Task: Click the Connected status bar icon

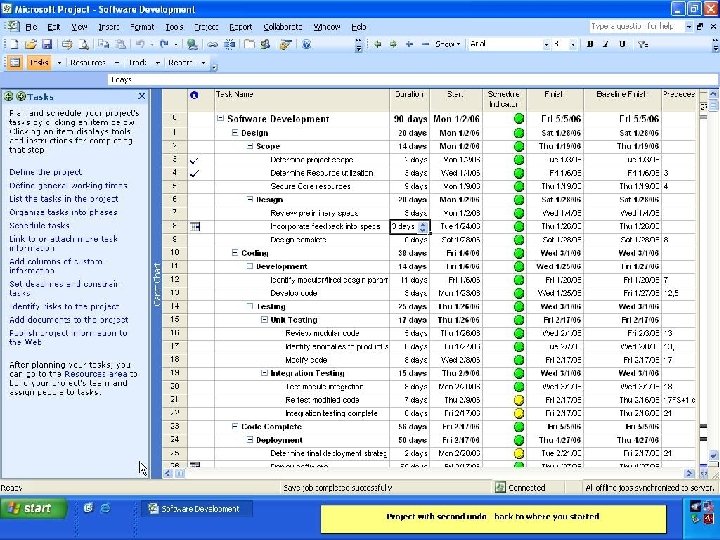Action: pos(500,487)
